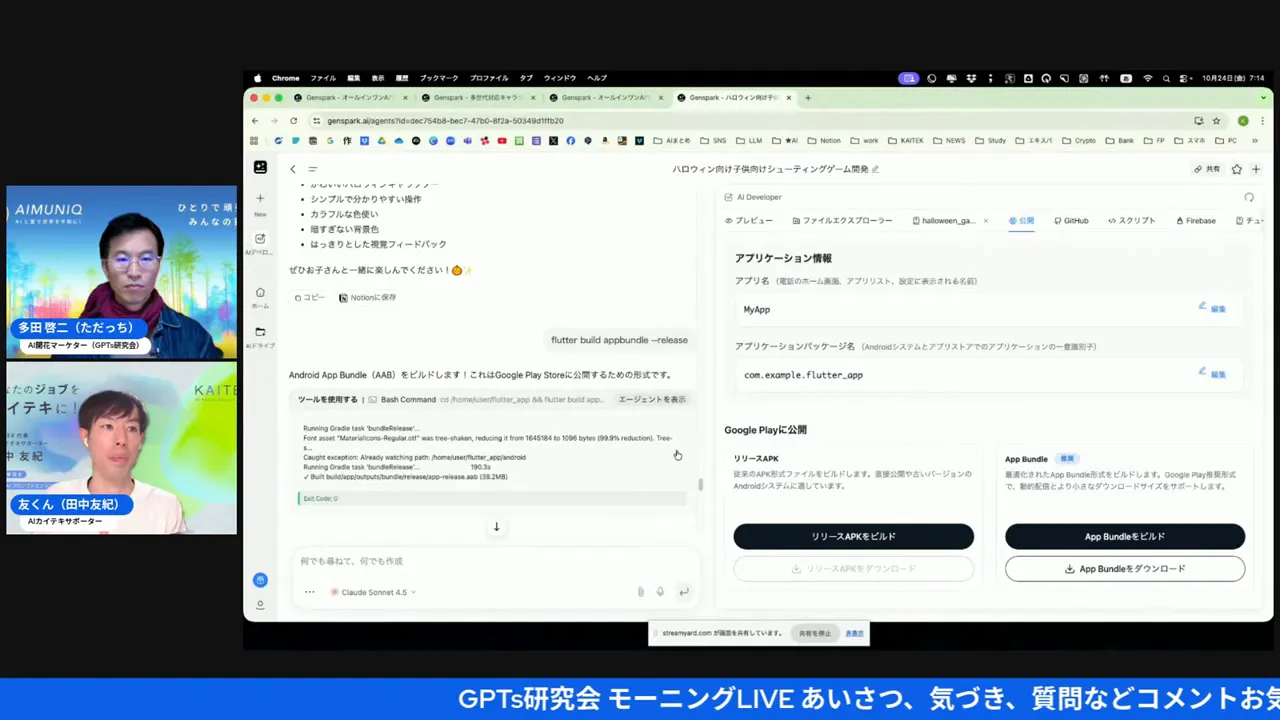Click the 共有 share button
Screen dimensions: 1280x720
(x=1207, y=170)
